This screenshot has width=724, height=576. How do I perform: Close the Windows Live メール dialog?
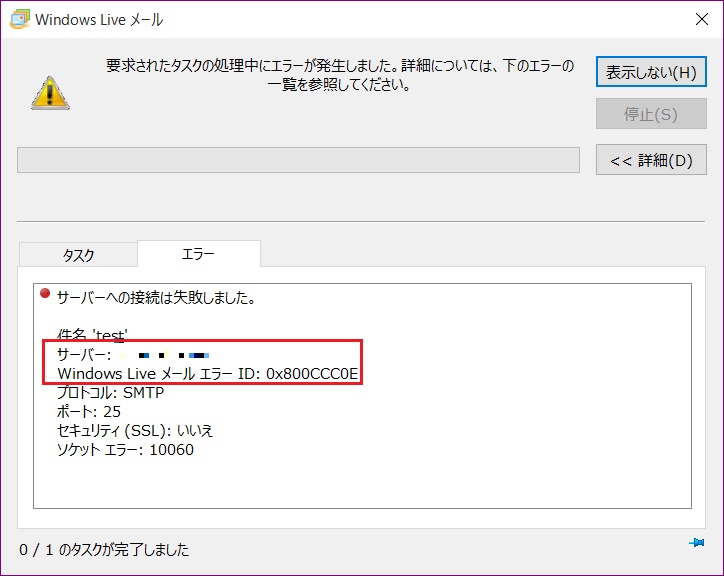tap(701, 19)
